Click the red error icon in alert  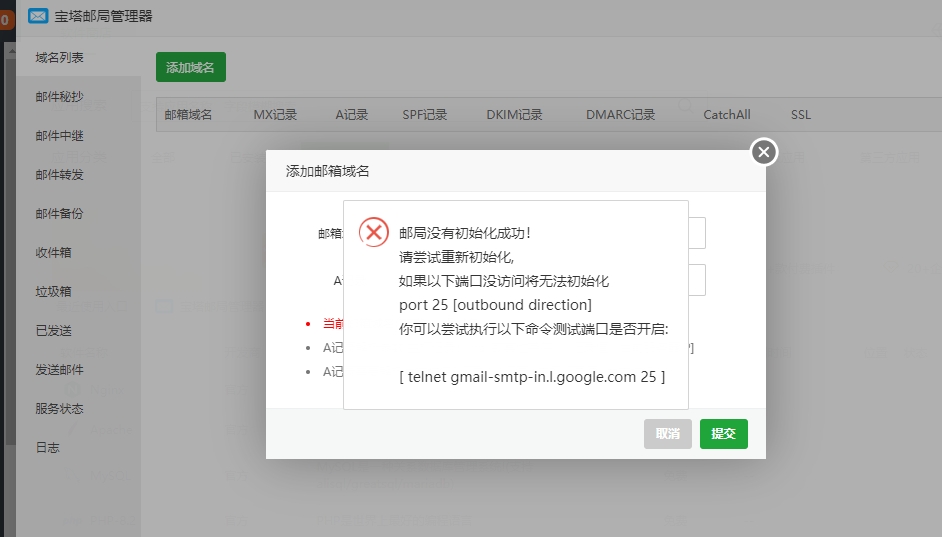click(374, 232)
